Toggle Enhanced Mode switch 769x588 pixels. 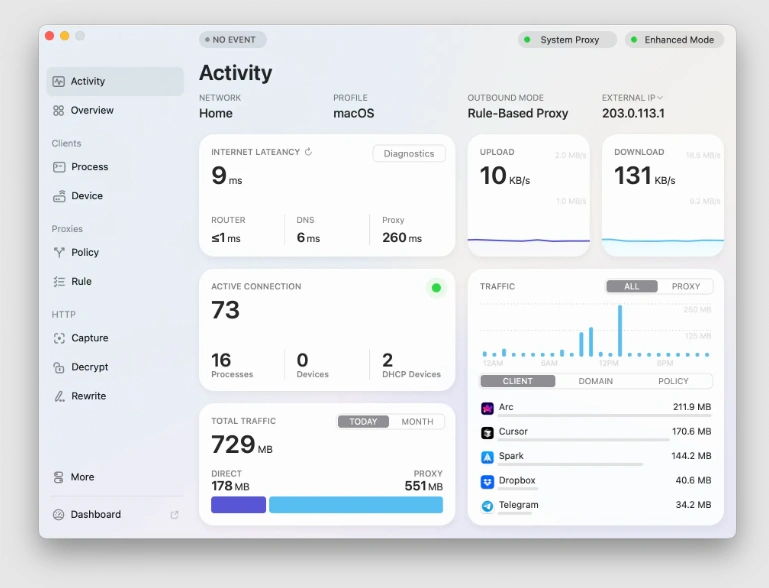(x=674, y=40)
